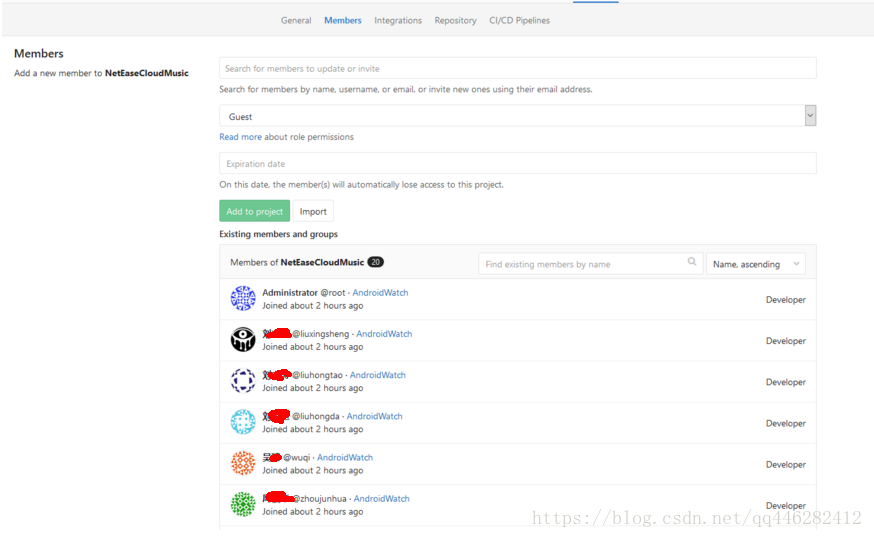This screenshot has width=874, height=538.
Task: Click Developer role in liuhongtao row
Action: [x=785, y=382]
